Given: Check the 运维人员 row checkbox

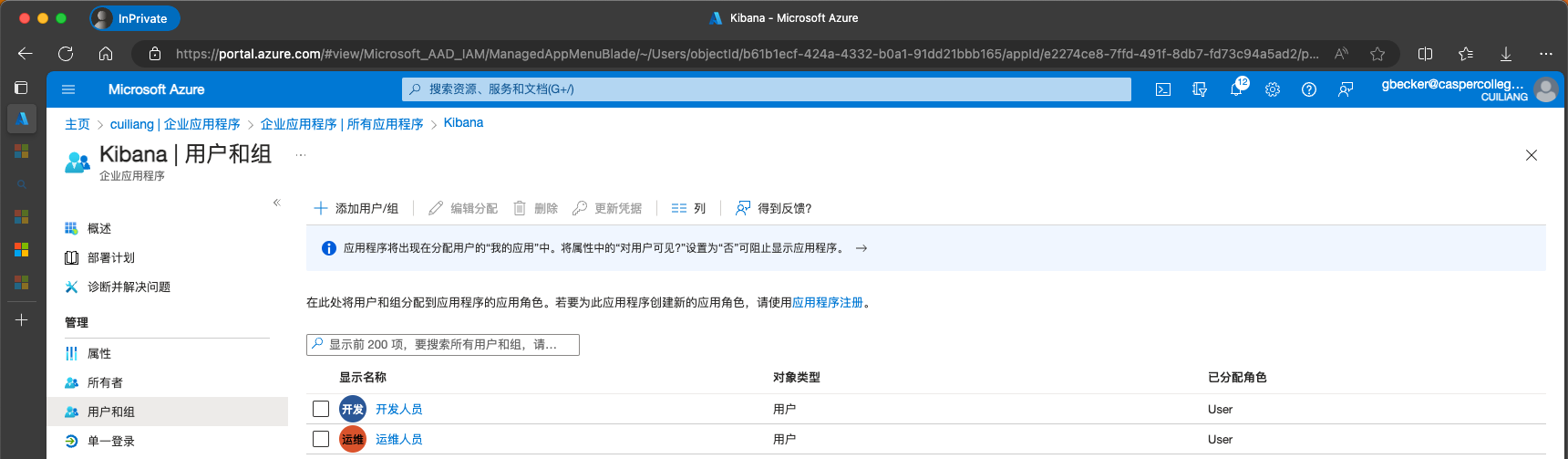Looking at the screenshot, I should pos(321,439).
